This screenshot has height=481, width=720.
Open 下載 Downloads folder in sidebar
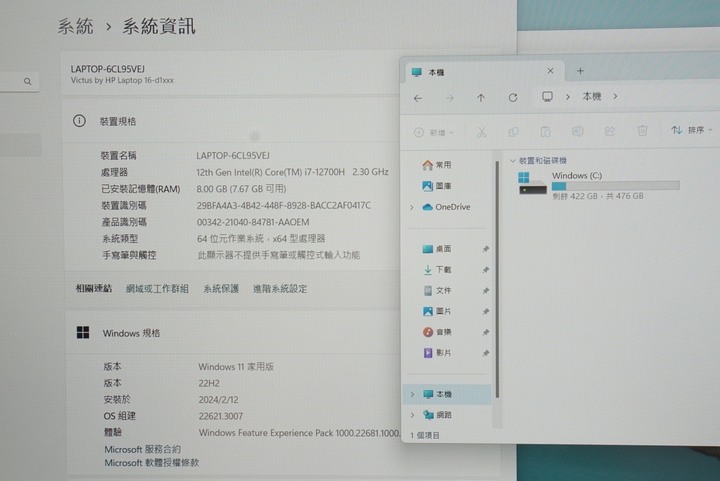(x=437, y=270)
